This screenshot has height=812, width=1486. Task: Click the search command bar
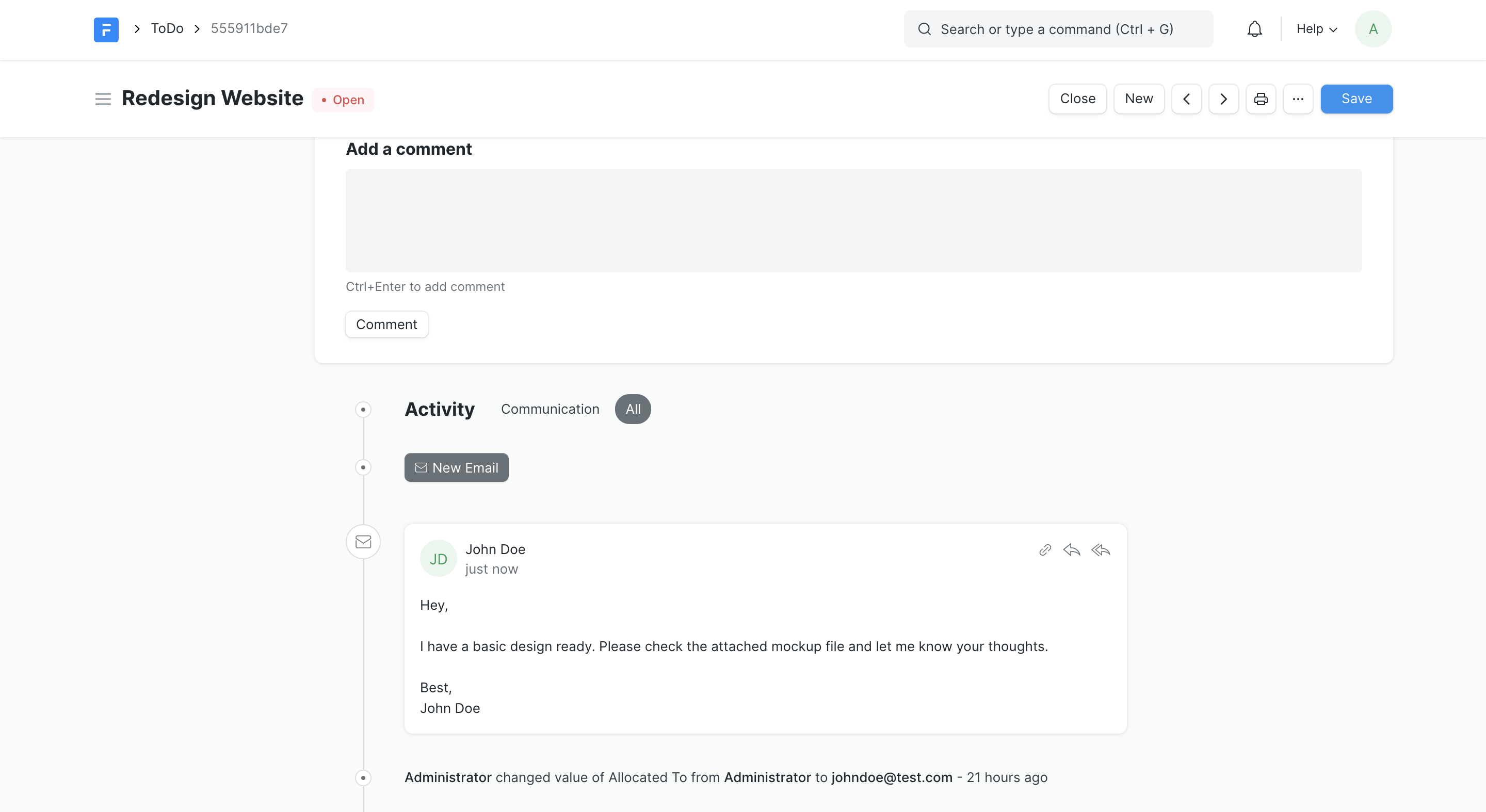(1057, 29)
